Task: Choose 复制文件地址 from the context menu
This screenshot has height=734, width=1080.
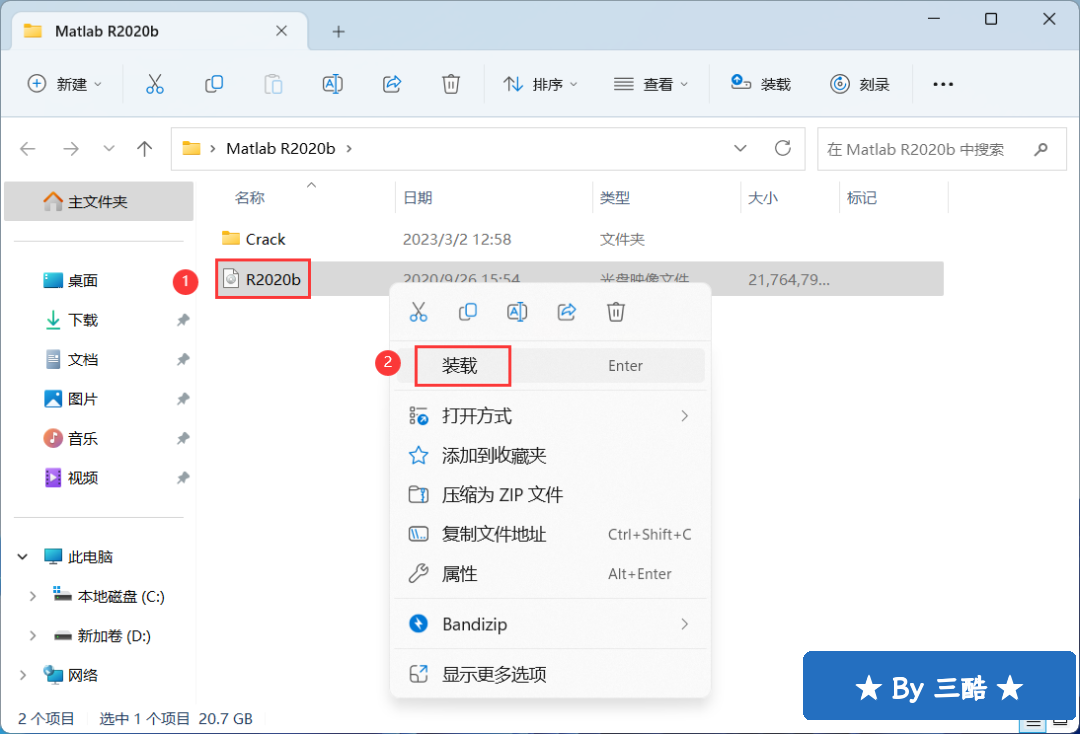Action: pos(550,534)
